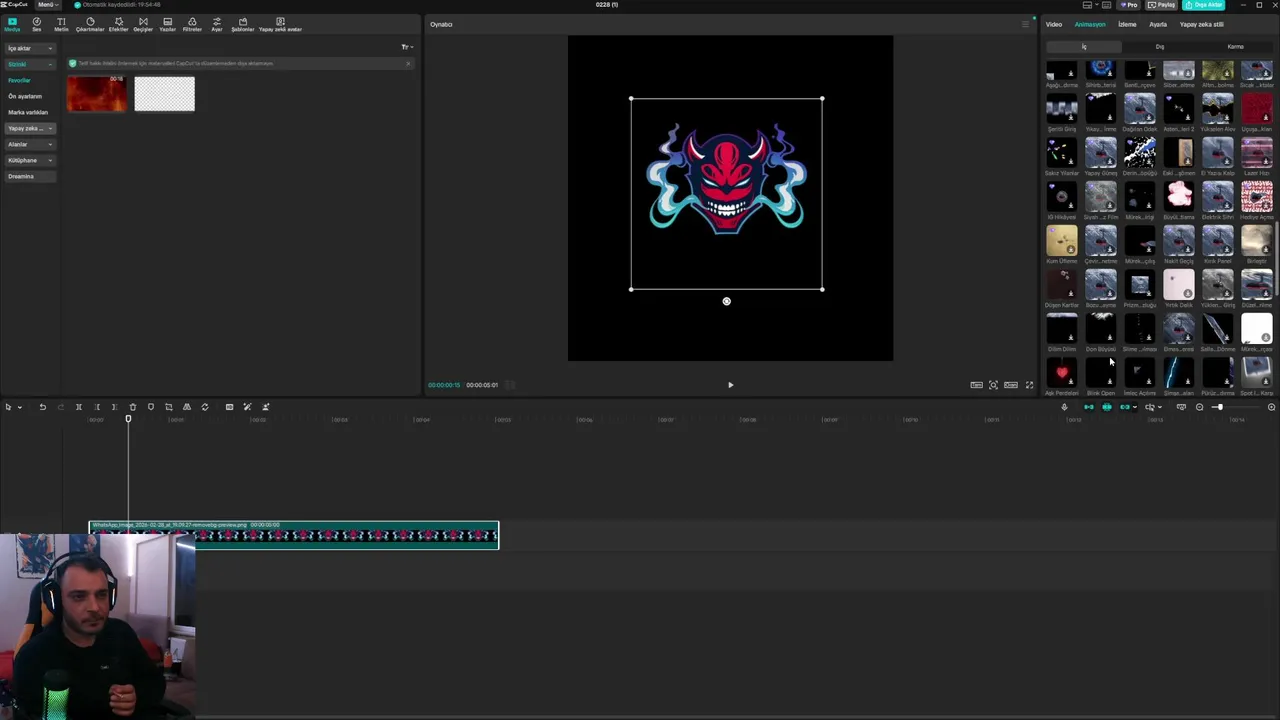Image resolution: width=1280 pixels, height=720 pixels.
Task: Play the preview video
Action: coord(730,385)
